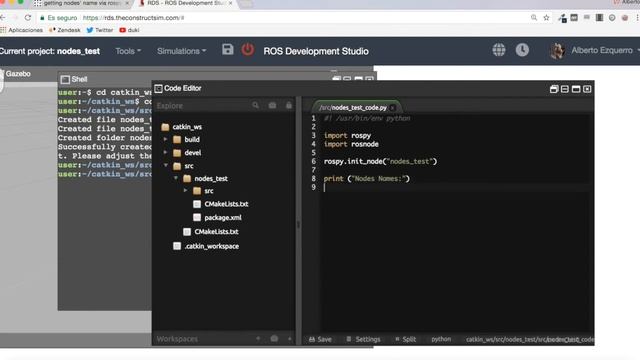Select the nodes_test folder in tree

[211, 178]
